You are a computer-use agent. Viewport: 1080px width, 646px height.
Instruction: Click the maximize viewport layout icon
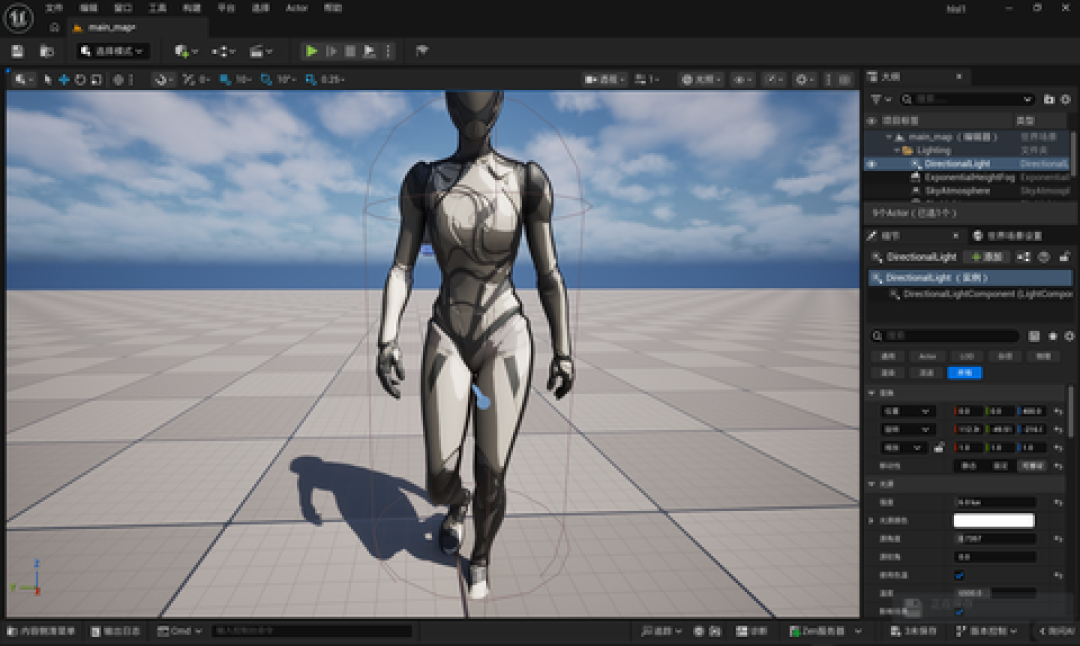(844, 80)
